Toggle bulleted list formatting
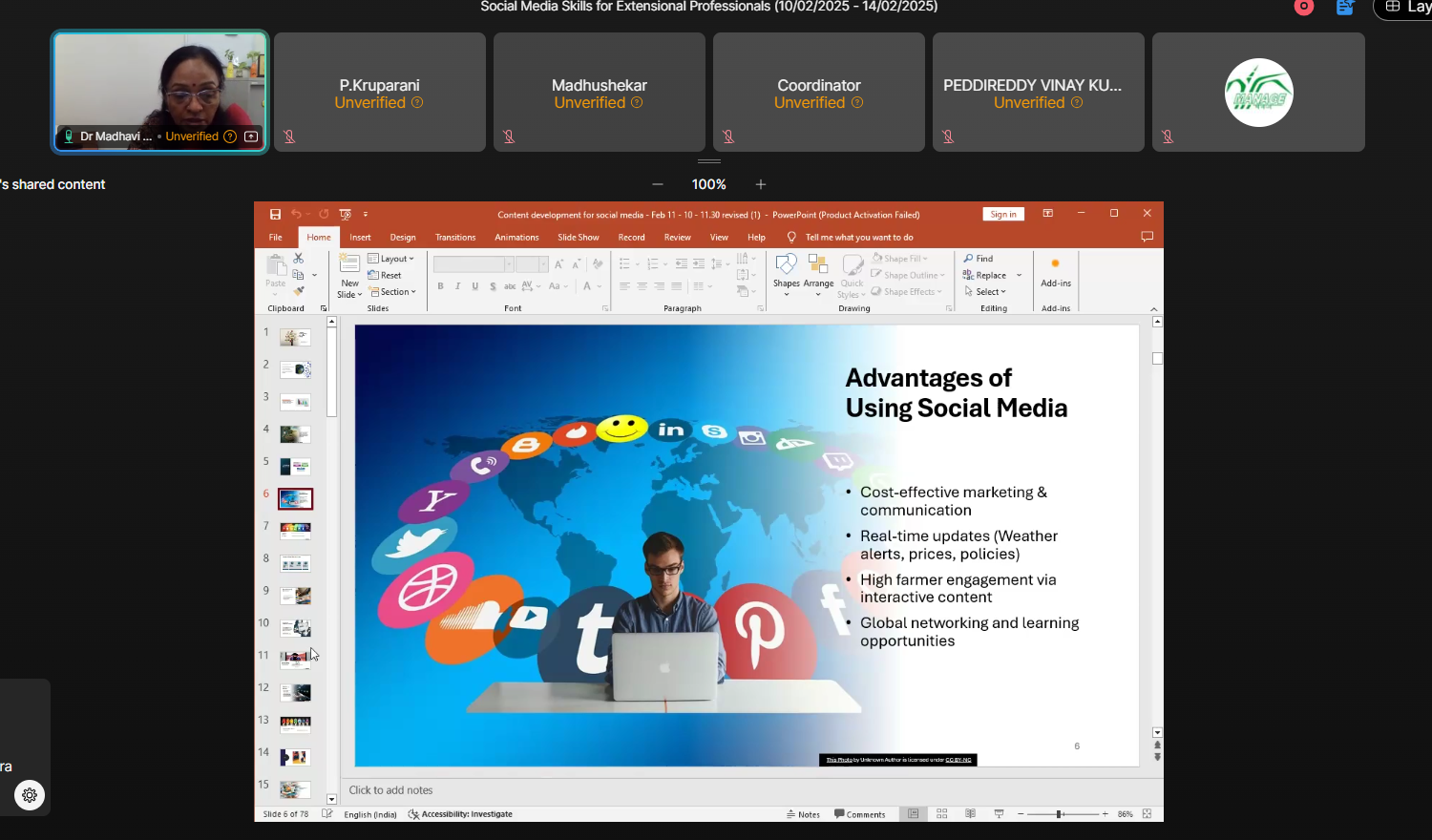Image resolution: width=1432 pixels, height=840 pixels. (624, 263)
